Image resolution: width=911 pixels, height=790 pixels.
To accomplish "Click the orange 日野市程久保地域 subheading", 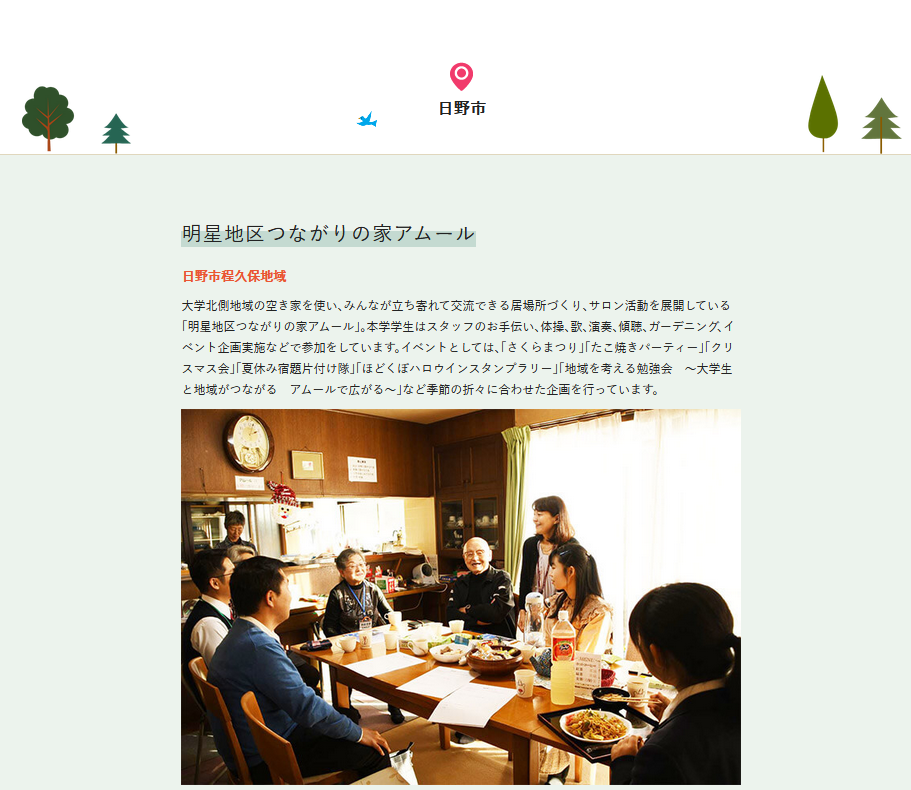I will (x=234, y=276).
